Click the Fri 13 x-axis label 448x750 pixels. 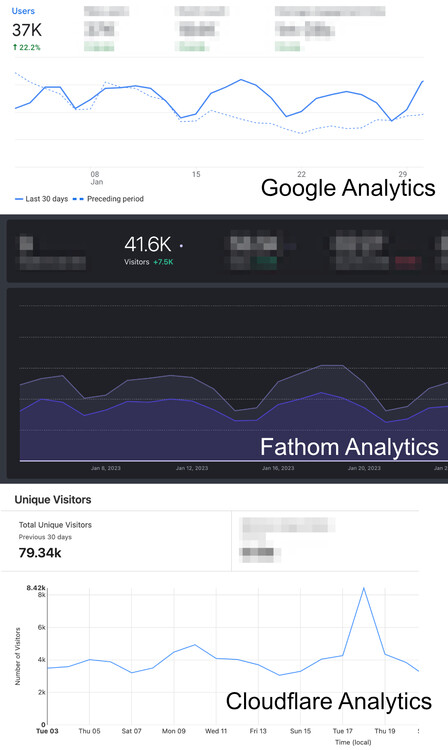(258, 731)
